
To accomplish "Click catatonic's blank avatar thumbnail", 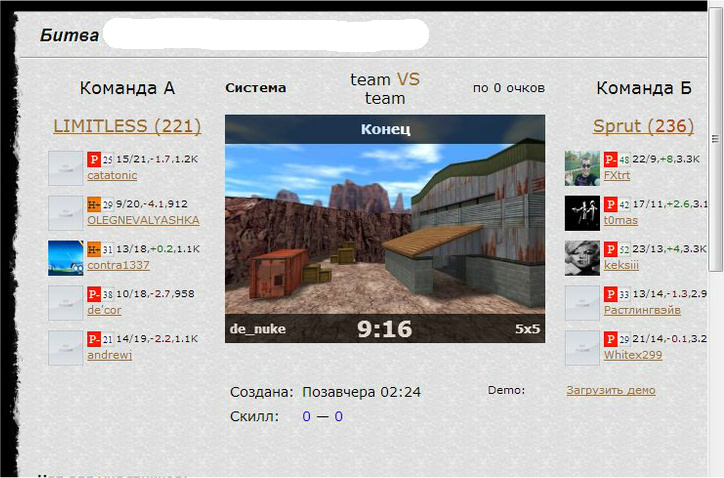I will point(66,168).
